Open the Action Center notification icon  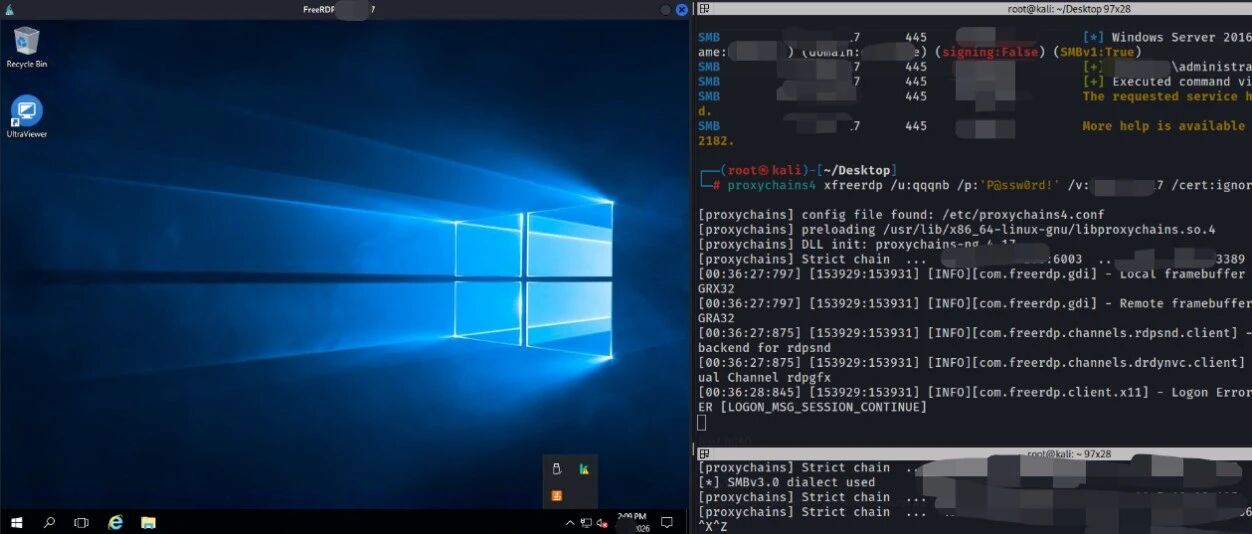(667, 522)
